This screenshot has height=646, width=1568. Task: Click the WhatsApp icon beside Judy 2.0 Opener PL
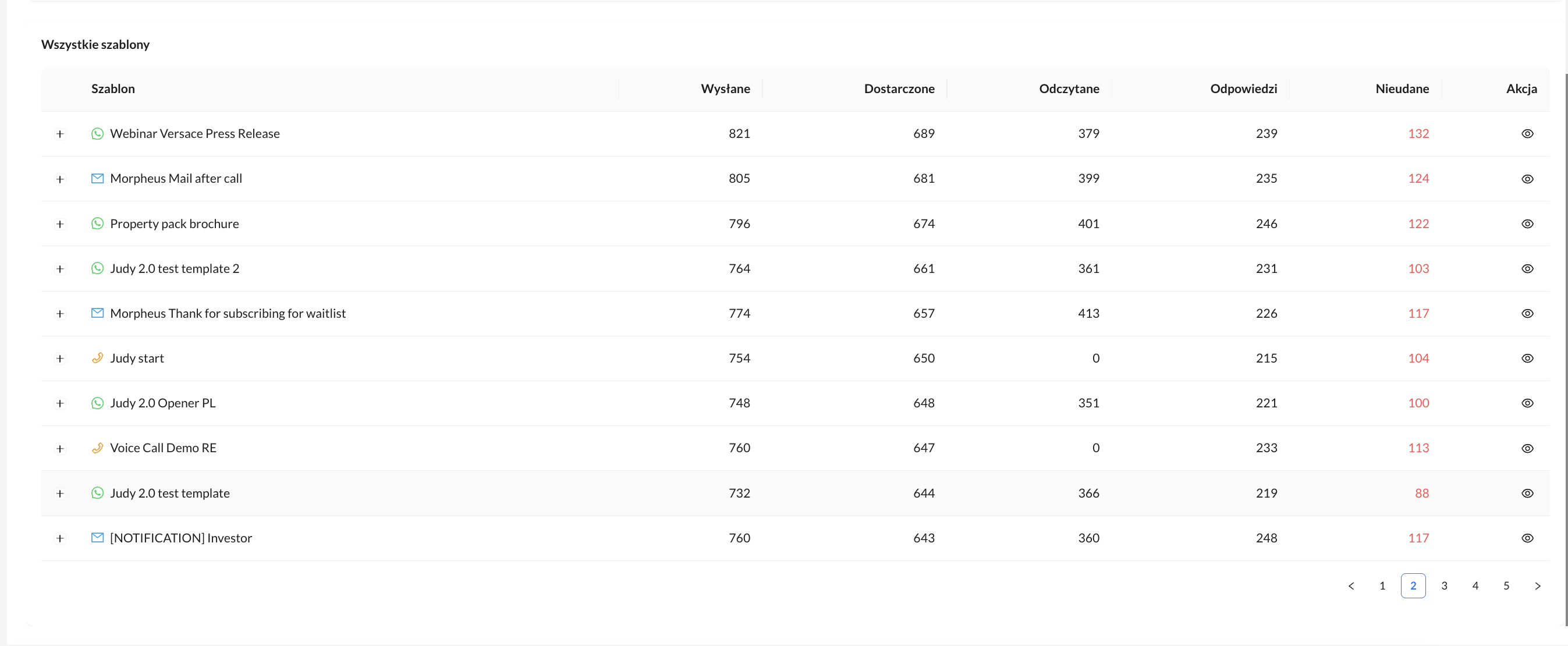pos(97,403)
